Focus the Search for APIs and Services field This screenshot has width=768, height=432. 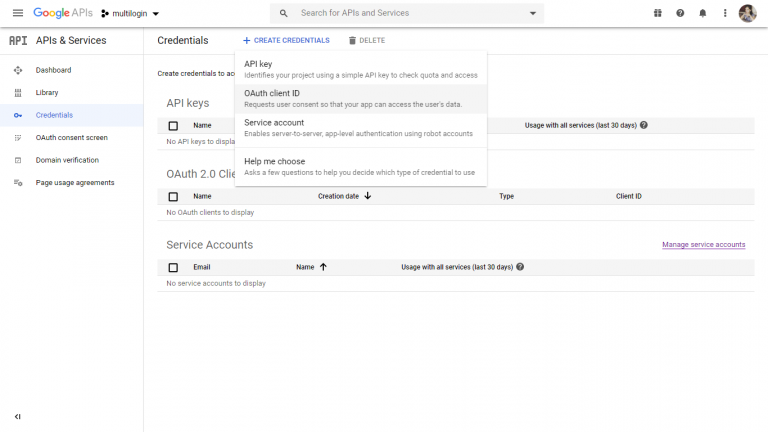407,13
